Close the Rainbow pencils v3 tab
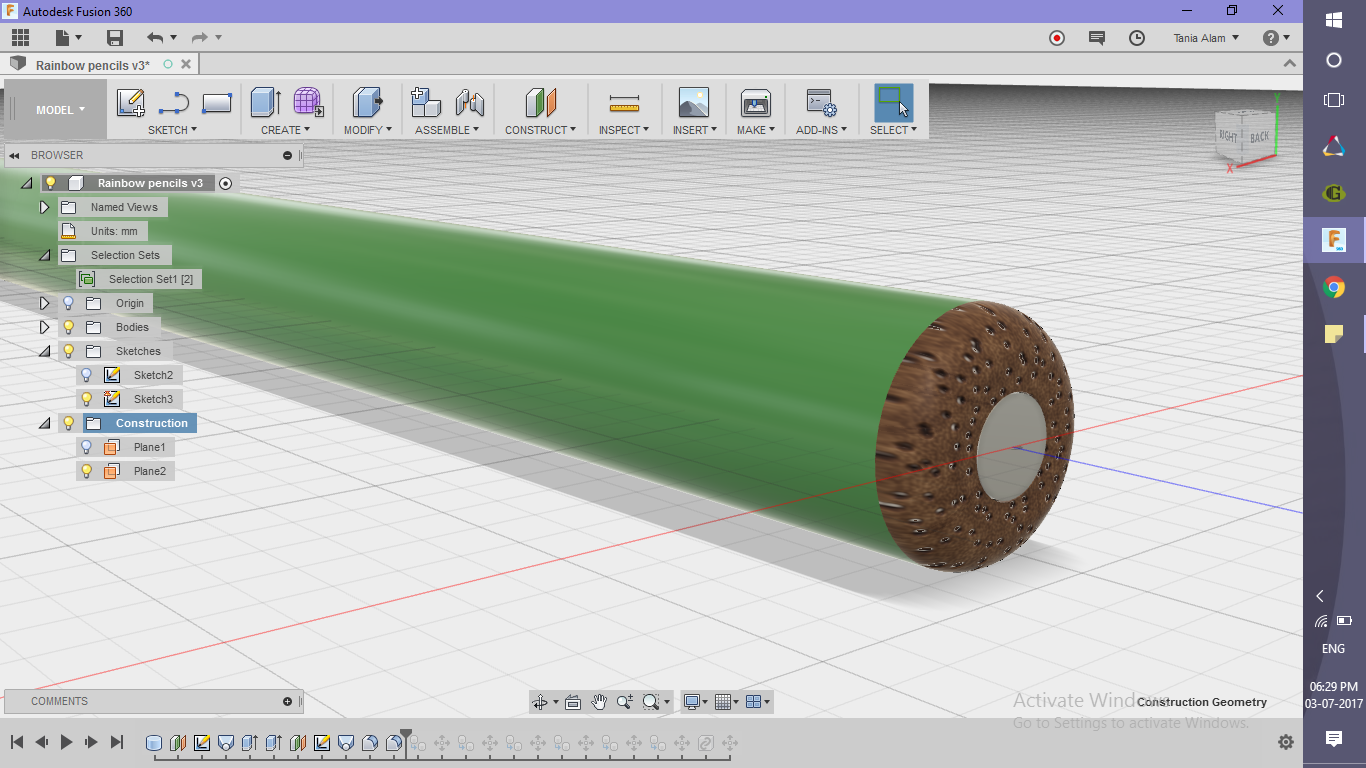This screenshot has width=1366, height=768. (x=185, y=64)
